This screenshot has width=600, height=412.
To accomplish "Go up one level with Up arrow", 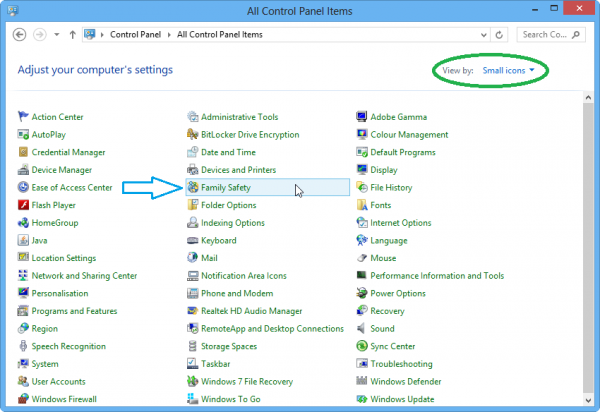I will pyautogui.click(x=72, y=34).
